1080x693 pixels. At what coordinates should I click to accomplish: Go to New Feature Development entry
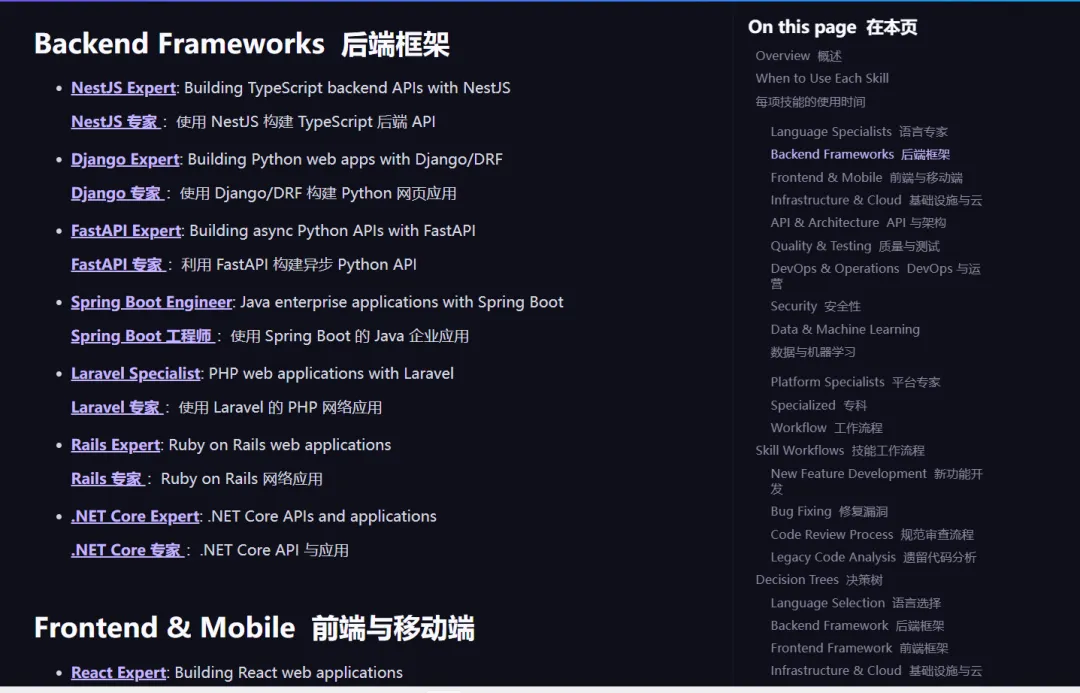(877, 481)
